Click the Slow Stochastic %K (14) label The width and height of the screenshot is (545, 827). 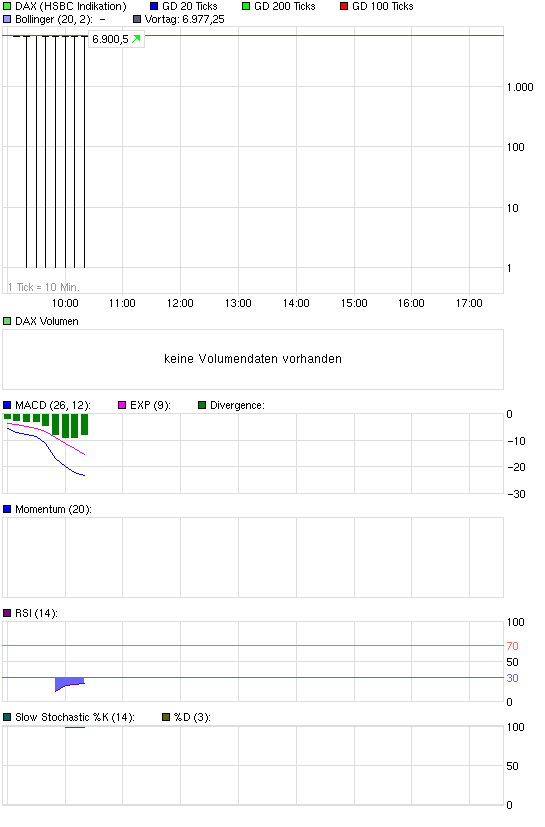(x=75, y=717)
